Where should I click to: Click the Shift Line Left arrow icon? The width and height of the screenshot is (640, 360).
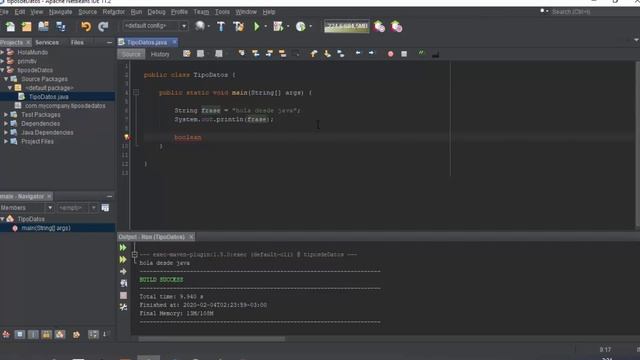coord(358,53)
